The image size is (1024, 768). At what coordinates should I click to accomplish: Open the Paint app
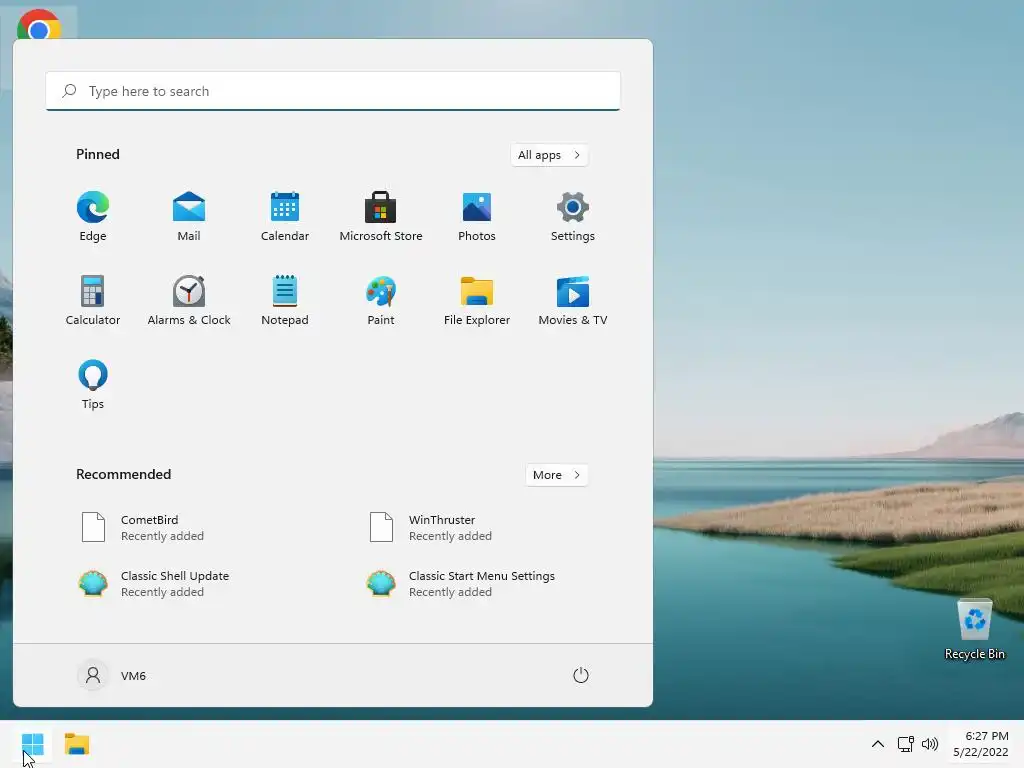pyautogui.click(x=381, y=300)
